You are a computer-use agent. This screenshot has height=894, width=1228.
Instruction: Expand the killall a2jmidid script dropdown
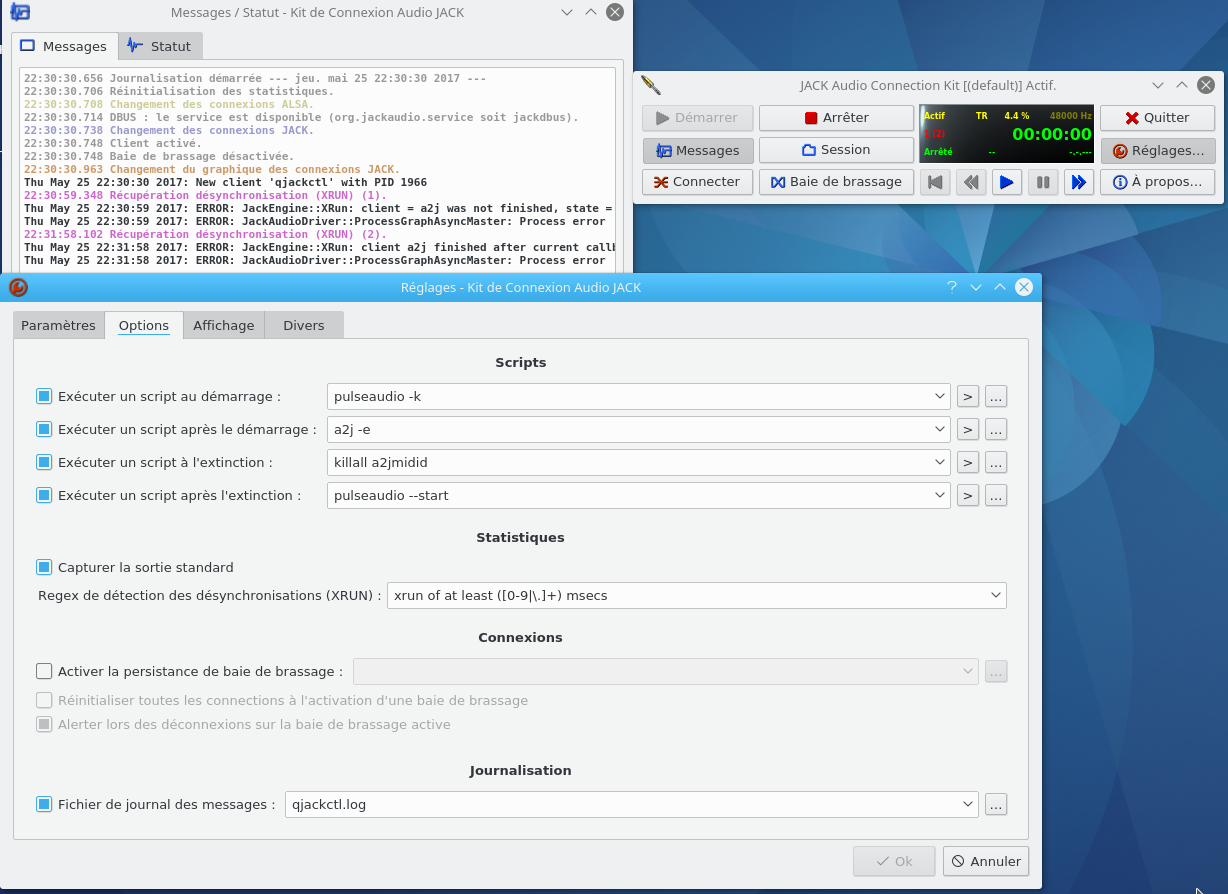click(x=939, y=463)
